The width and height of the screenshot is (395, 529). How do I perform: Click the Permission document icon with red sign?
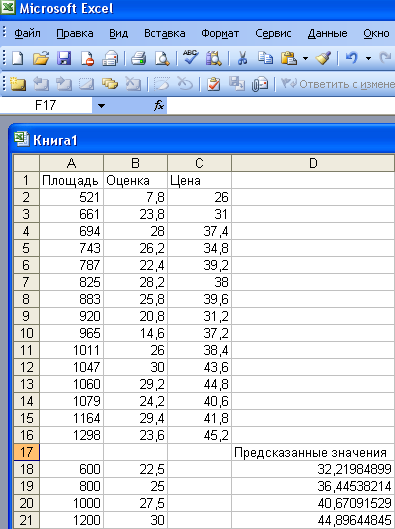[87, 58]
